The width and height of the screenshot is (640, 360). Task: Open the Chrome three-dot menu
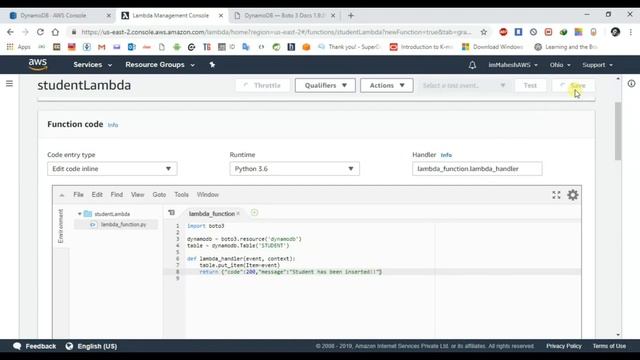click(631, 32)
